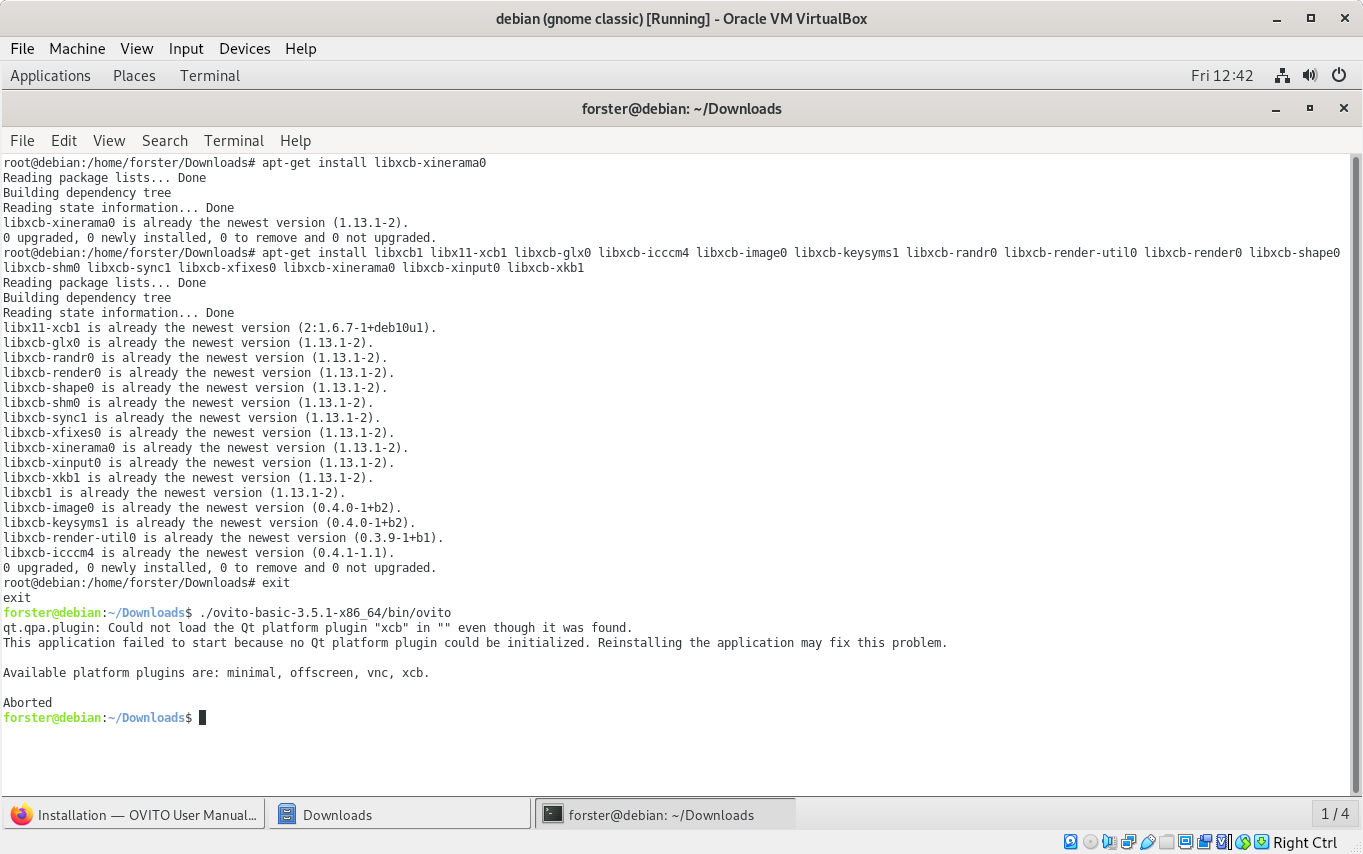Click the workspace indicator showing 1 / 4
This screenshot has height=854, width=1363.
click(1334, 813)
